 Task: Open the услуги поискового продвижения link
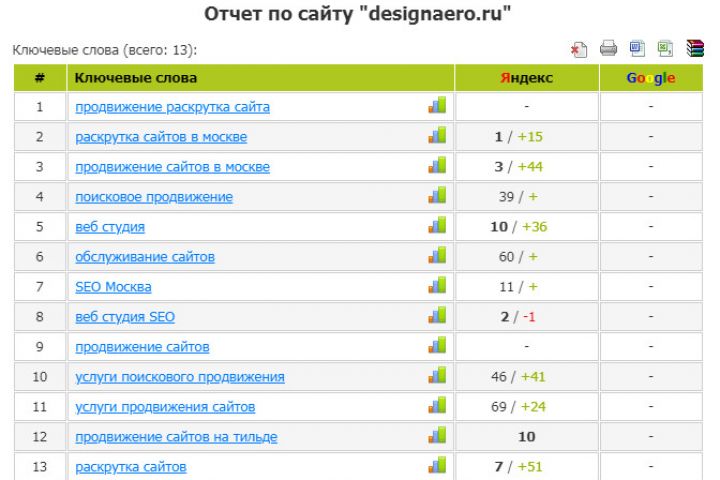(x=180, y=377)
